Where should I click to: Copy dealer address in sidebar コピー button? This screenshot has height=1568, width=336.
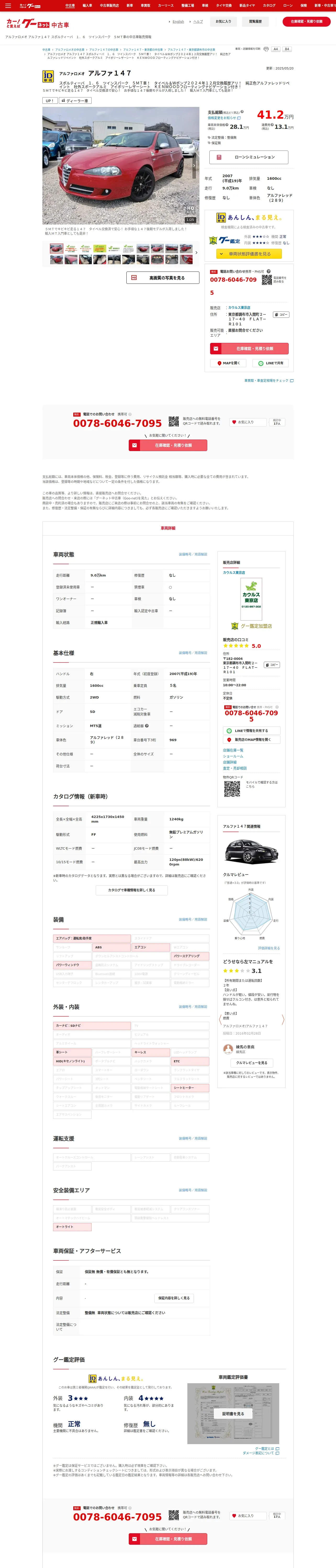[272, 665]
